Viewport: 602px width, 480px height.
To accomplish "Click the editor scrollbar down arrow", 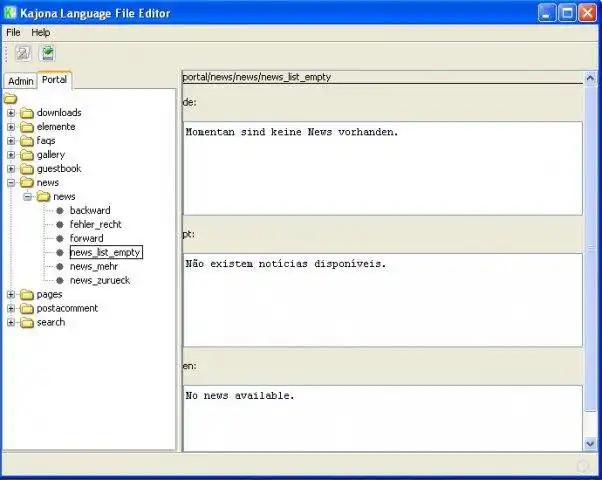I will tap(590, 444).
